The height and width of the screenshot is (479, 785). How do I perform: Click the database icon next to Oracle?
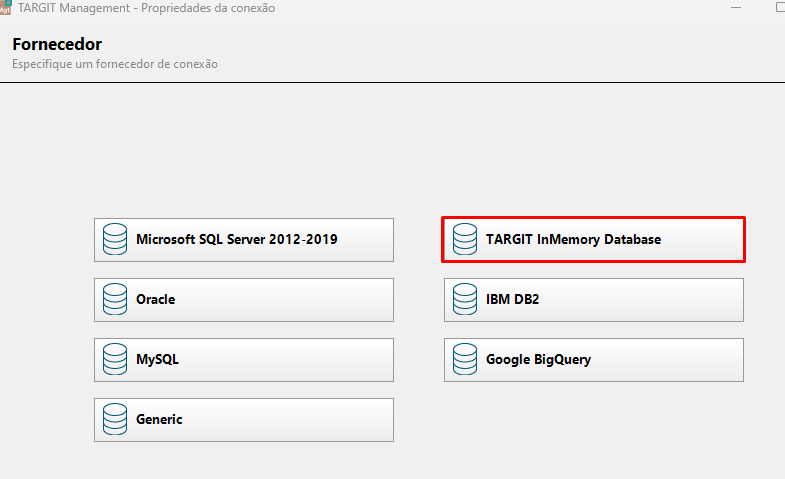[x=115, y=299]
